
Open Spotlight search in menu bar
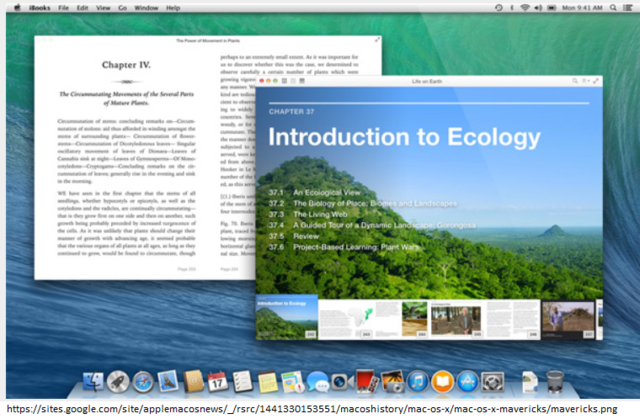(x=613, y=7)
